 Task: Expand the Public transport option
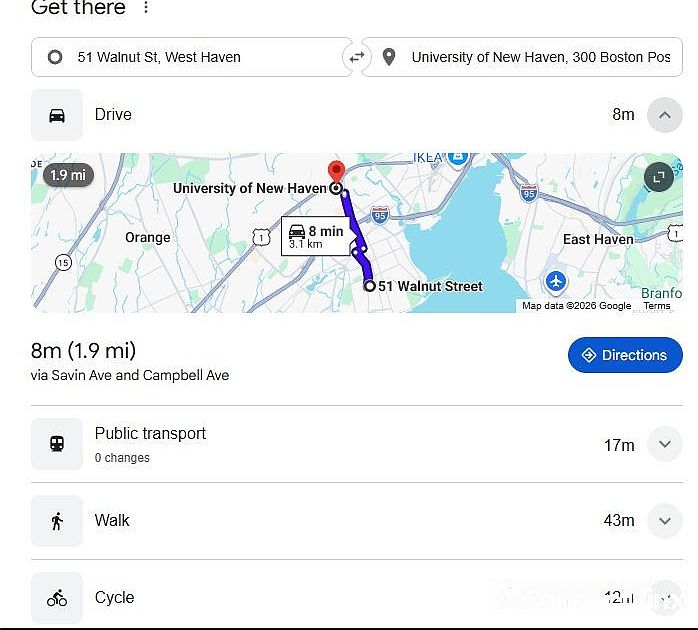tap(665, 444)
